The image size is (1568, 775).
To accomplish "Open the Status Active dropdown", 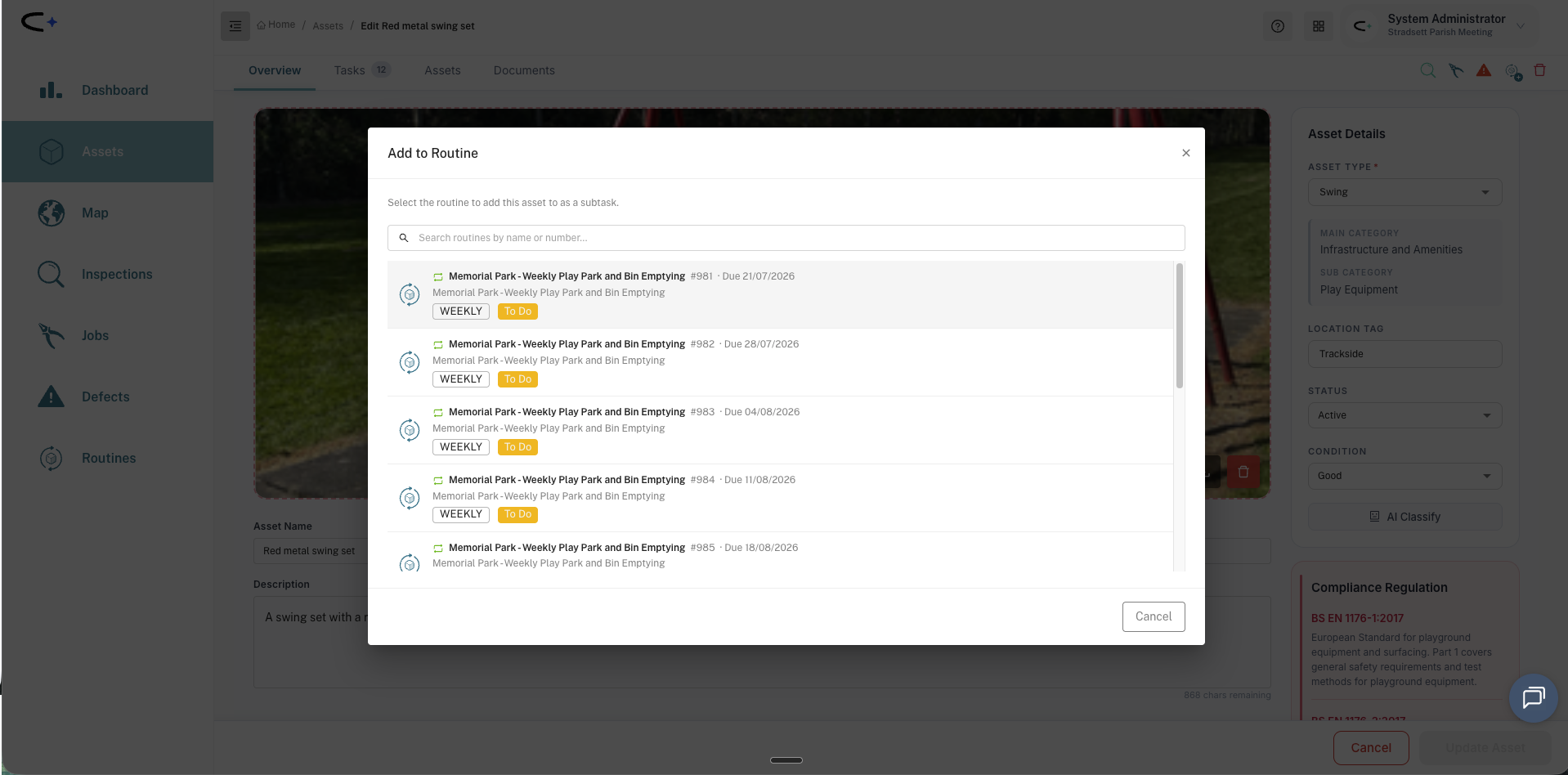I will (x=1404, y=415).
